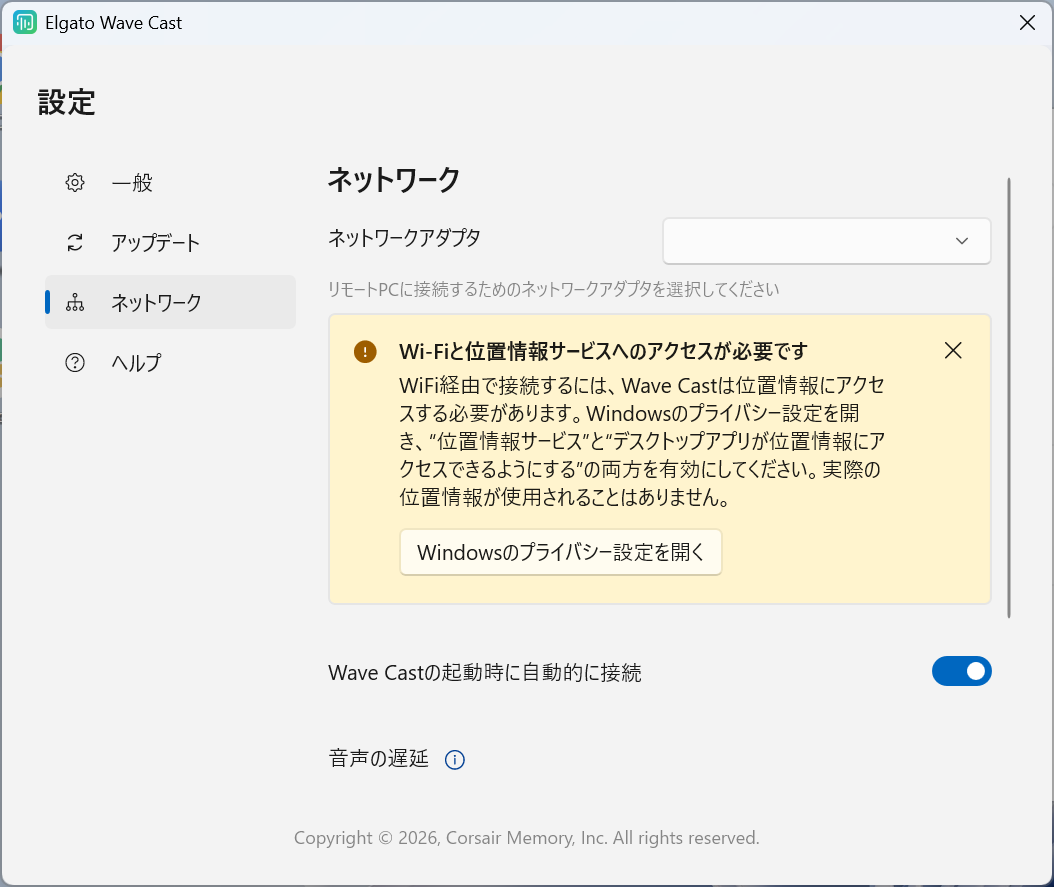Click the 音声の遅延 label
The height and width of the screenshot is (887, 1054).
tap(378, 759)
